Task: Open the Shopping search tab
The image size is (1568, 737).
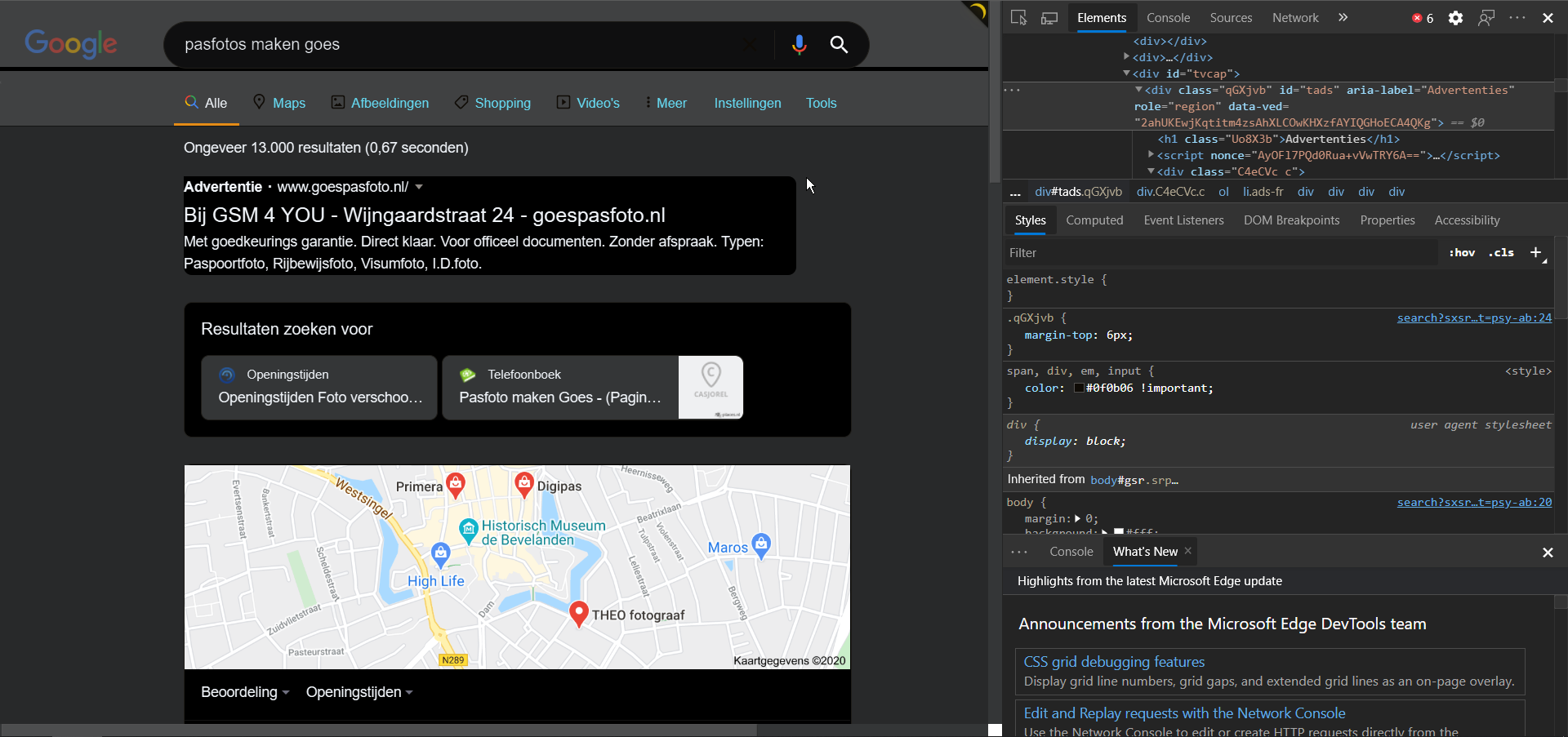Action: click(492, 103)
